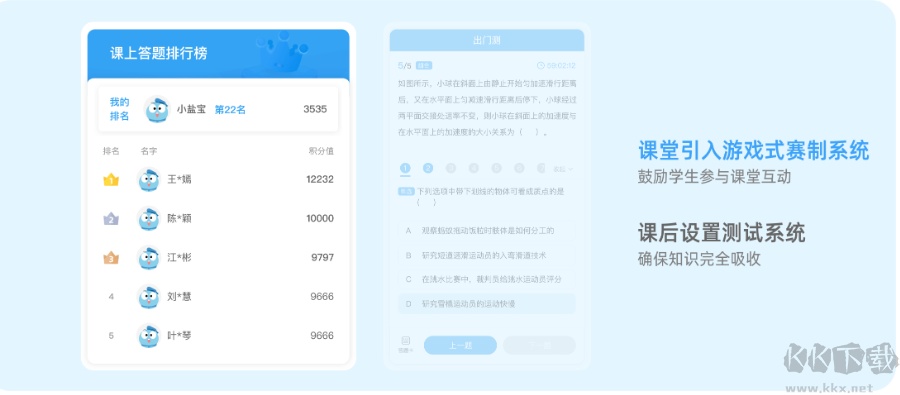Click the 5/5 question counter
This screenshot has height=395, width=900.
pos(405,65)
